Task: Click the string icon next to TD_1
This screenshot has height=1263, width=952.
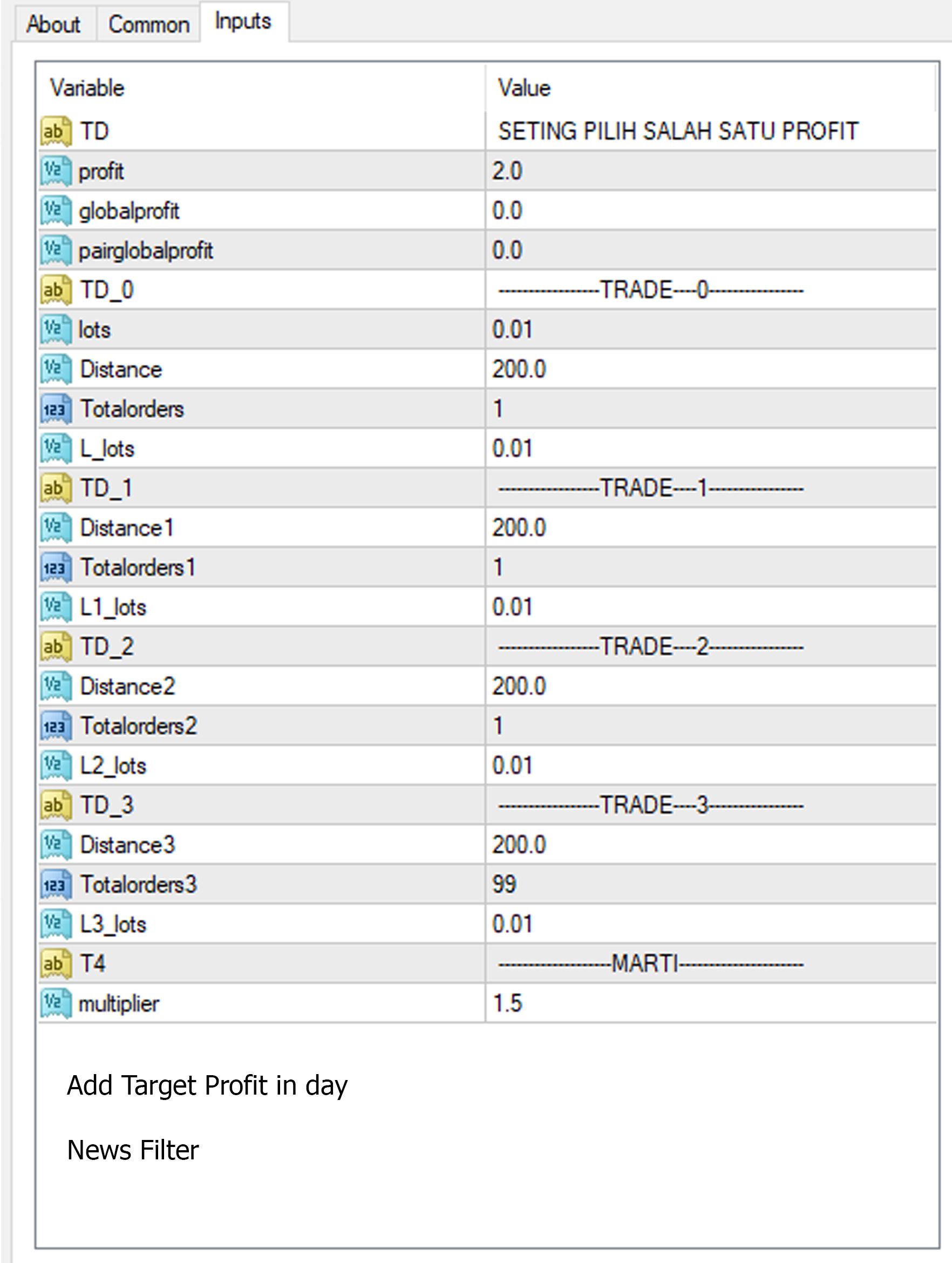Action: click(56, 488)
